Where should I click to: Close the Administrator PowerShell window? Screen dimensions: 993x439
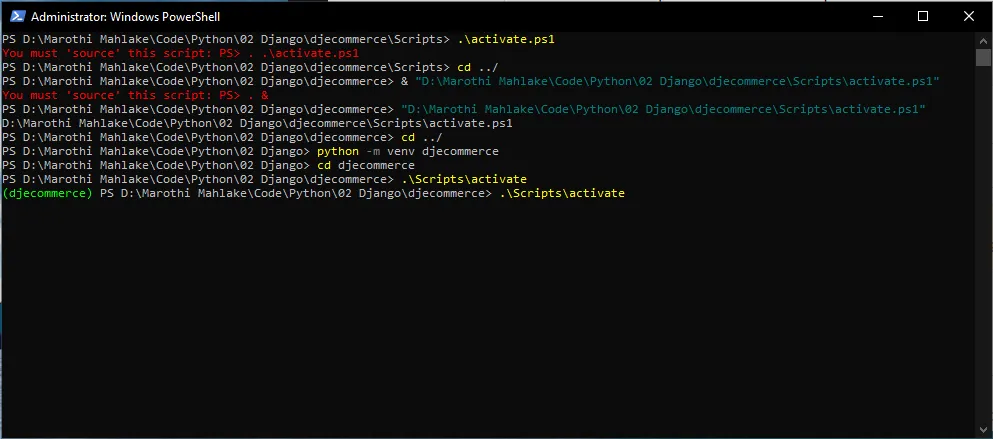[x=968, y=16]
